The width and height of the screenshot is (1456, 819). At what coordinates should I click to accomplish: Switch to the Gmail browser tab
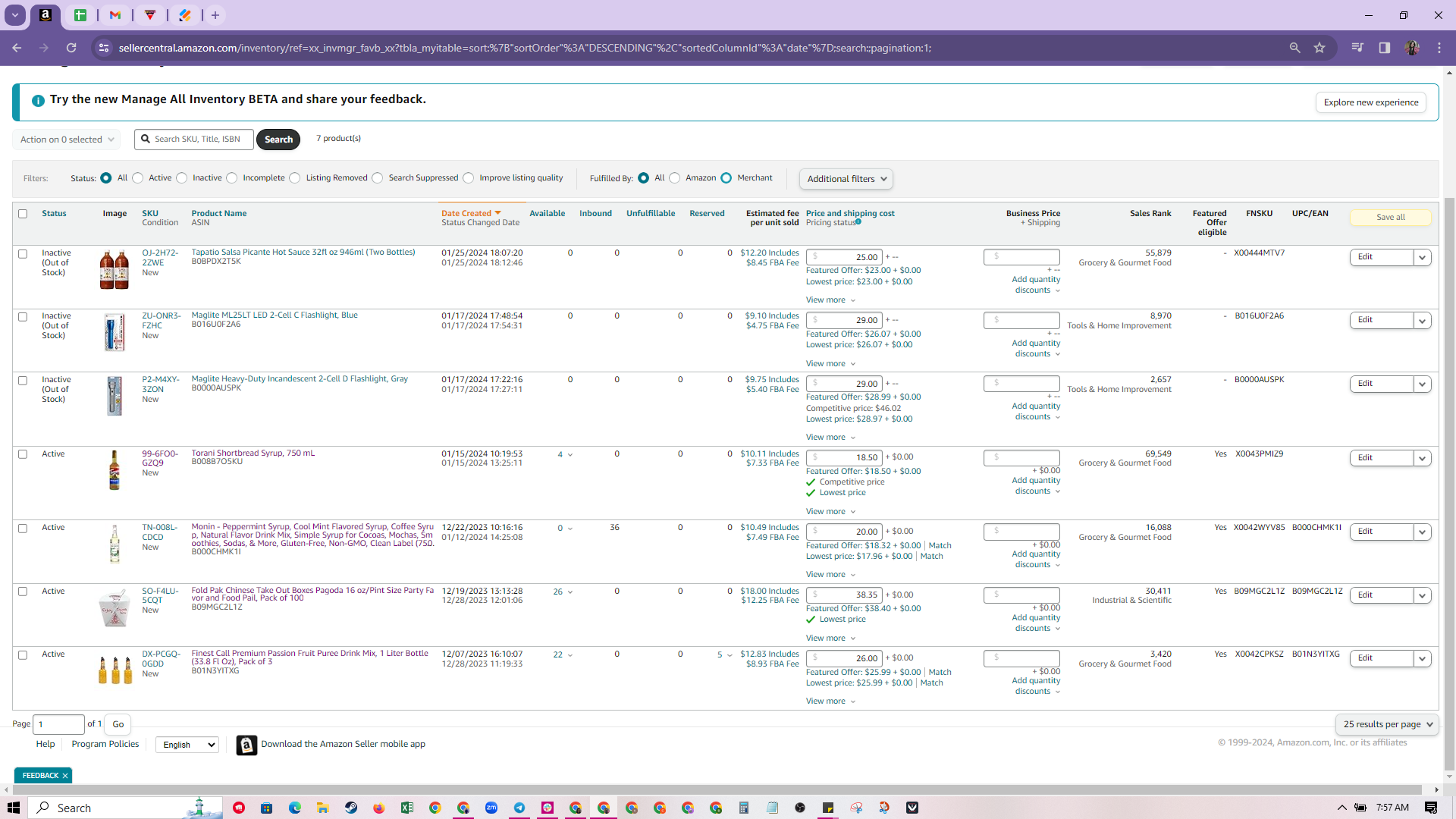coord(115,15)
